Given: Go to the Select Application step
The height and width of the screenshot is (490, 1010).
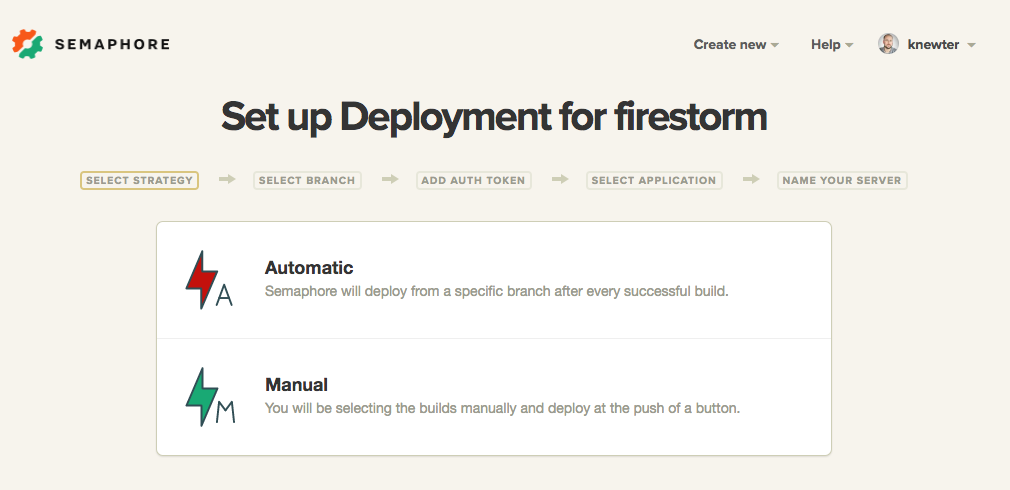Looking at the screenshot, I should coord(654,180).
